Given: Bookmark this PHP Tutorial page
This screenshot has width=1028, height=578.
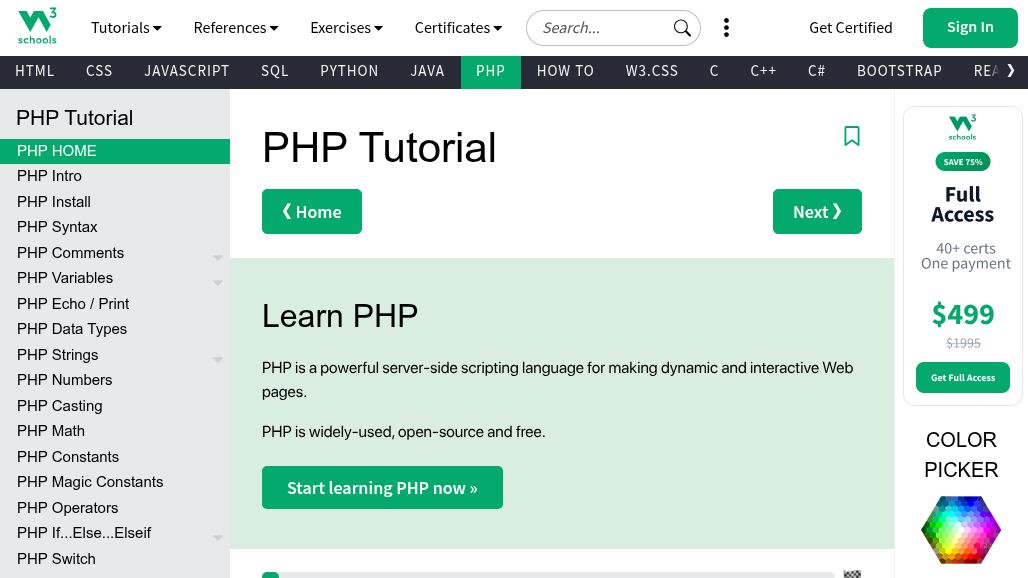Looking at the screenshot, I should tap(852, 136).
